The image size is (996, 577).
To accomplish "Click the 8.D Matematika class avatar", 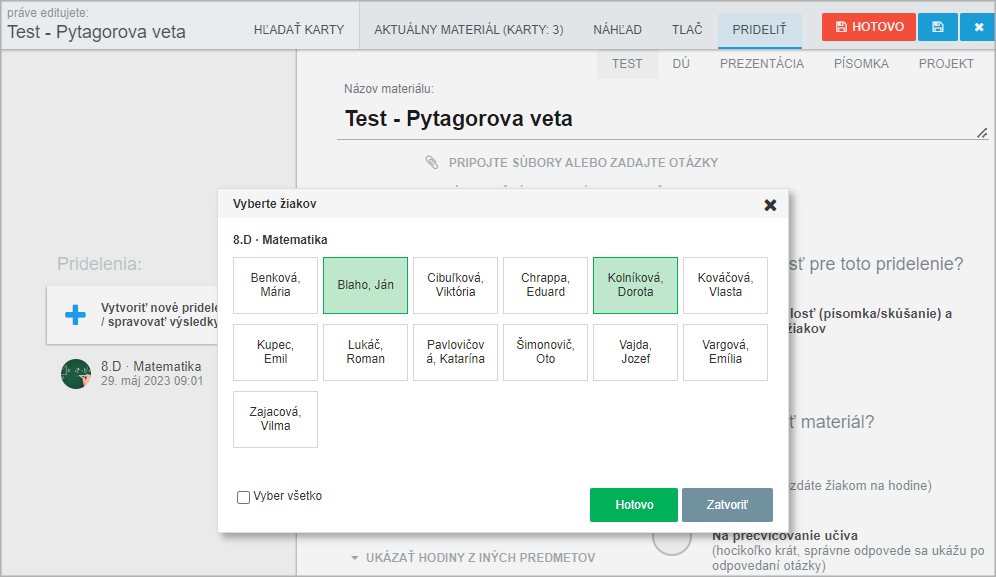I will pos(76,374).
